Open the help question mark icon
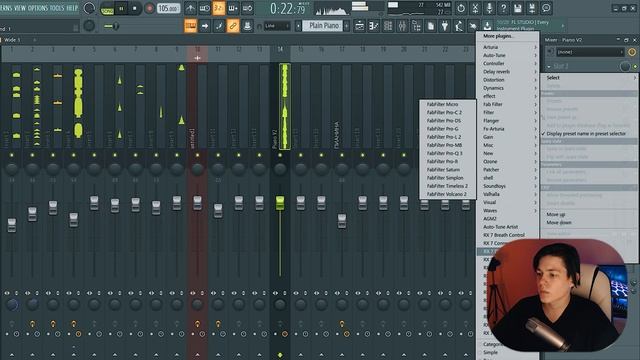This screenshot has height=360, width=640. click(504, 8)
